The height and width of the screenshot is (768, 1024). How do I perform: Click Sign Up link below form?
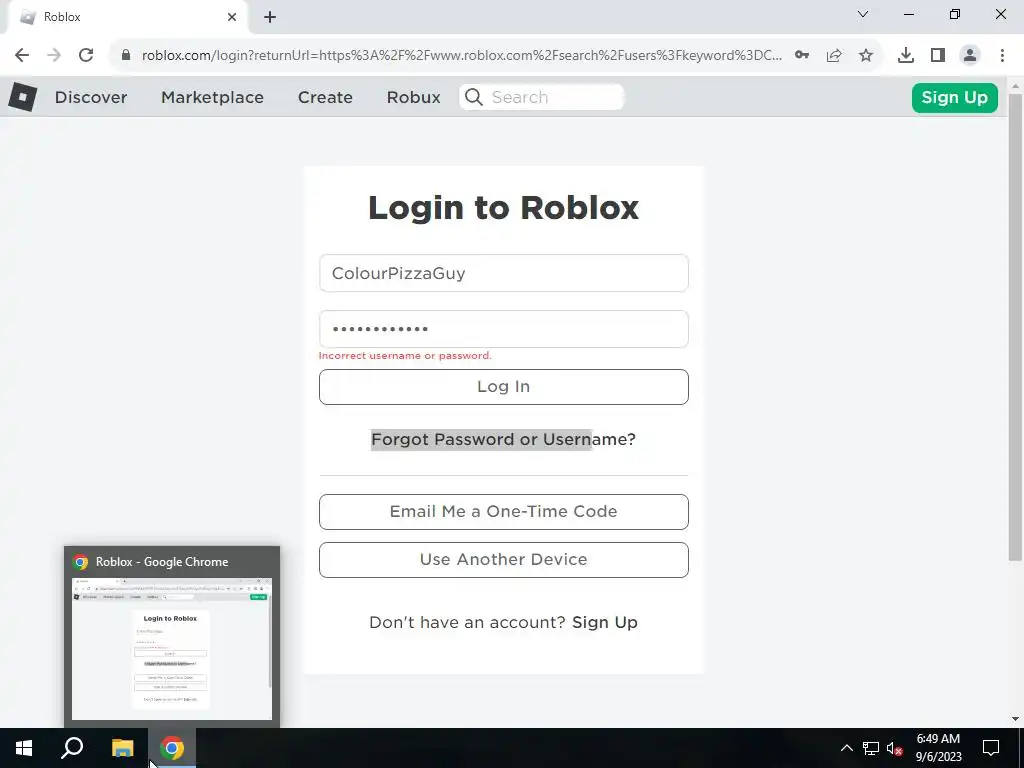[605, 622]
